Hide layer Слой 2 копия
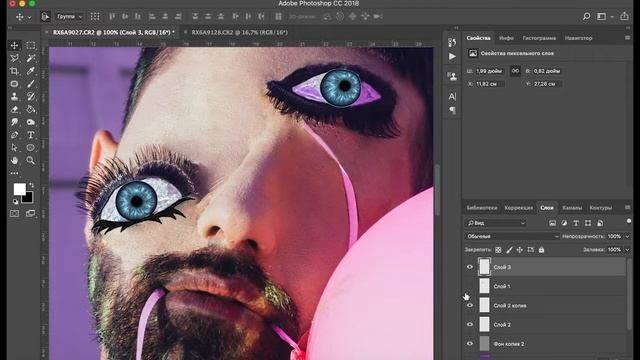The width and height of the screenshot is (640, 360). 470,305
